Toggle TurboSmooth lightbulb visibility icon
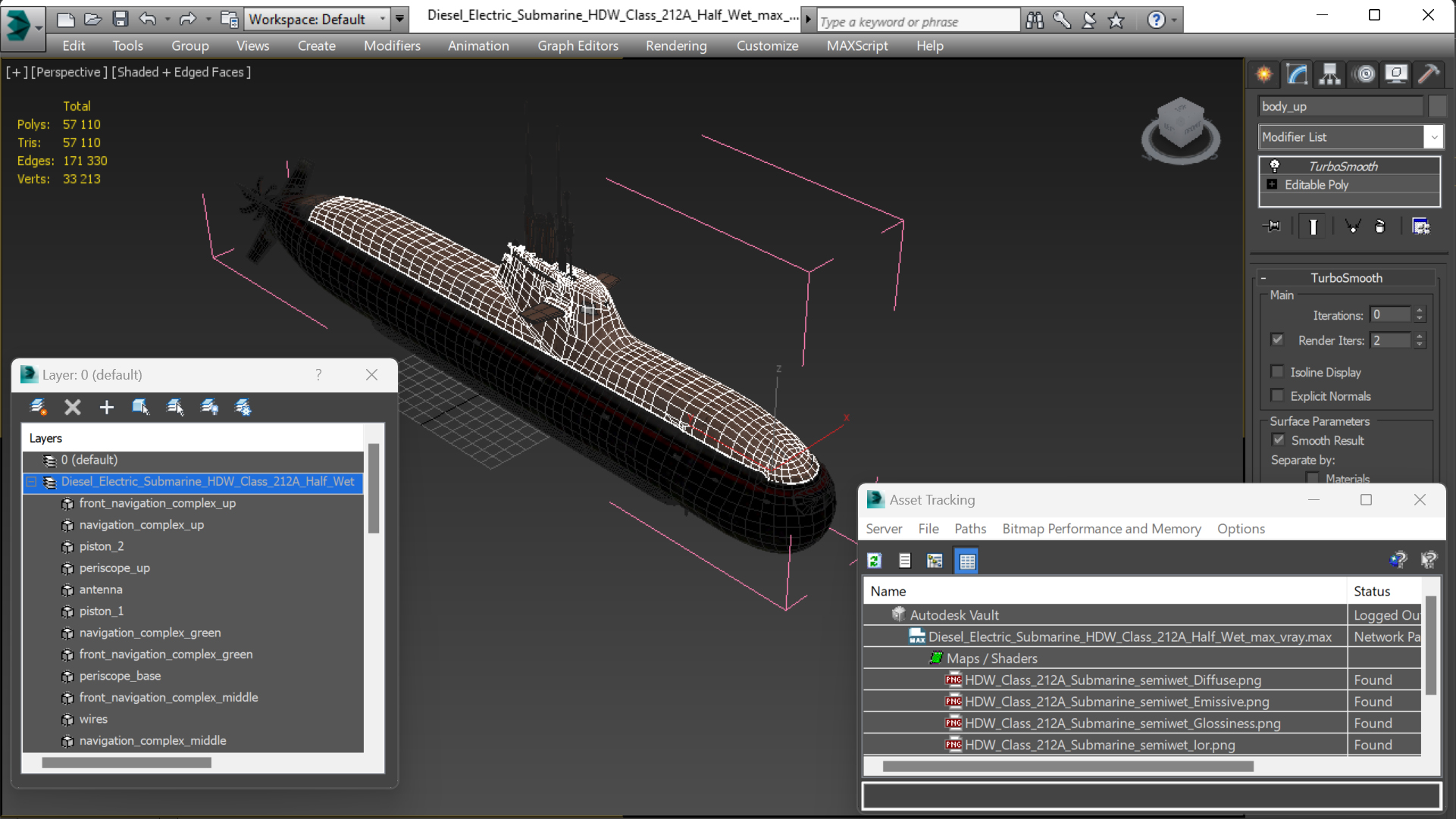1456x819 pixels. [1275, 166]
